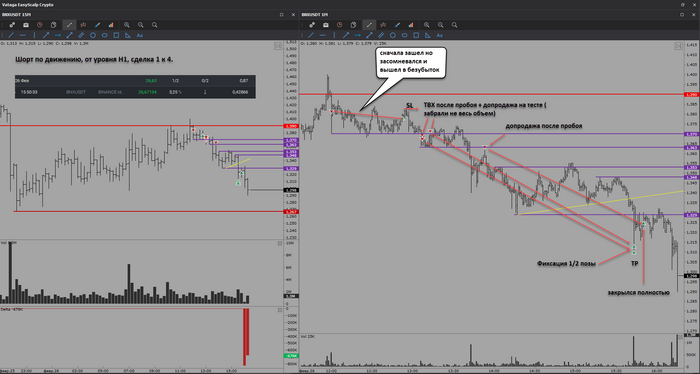700x374 pixels.
Task: Click link-window chain icon in 15M panel
Action: pos(12,25)
